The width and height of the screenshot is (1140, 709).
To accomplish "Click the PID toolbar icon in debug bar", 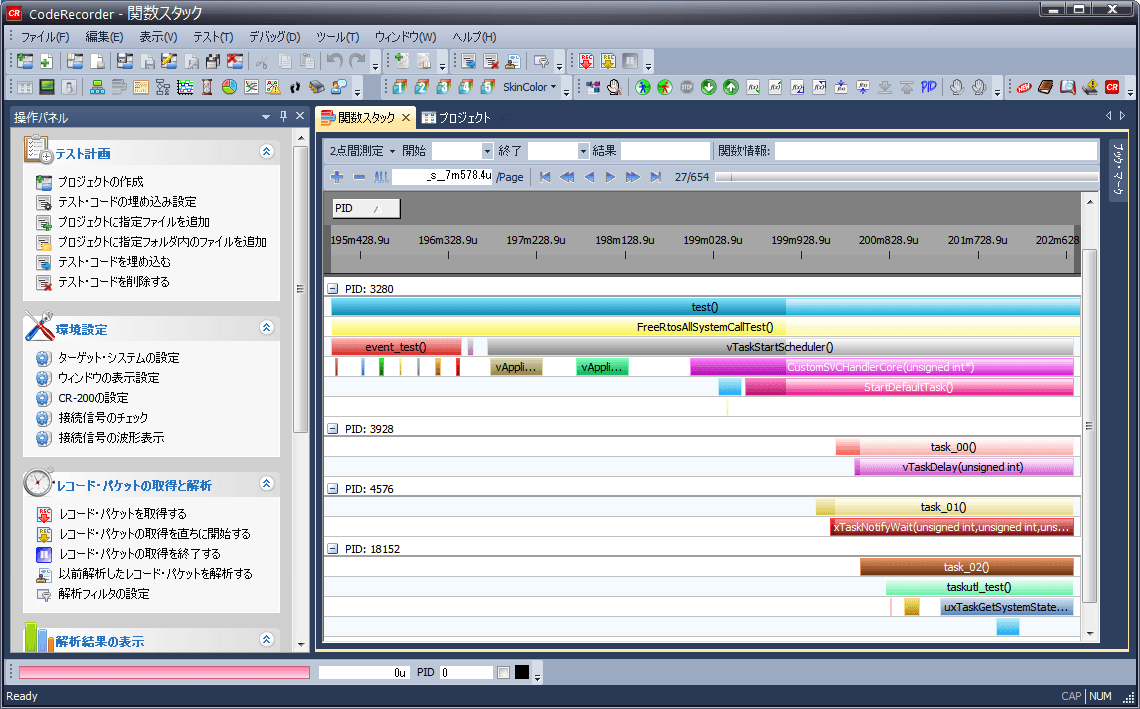I will (927, 87).
